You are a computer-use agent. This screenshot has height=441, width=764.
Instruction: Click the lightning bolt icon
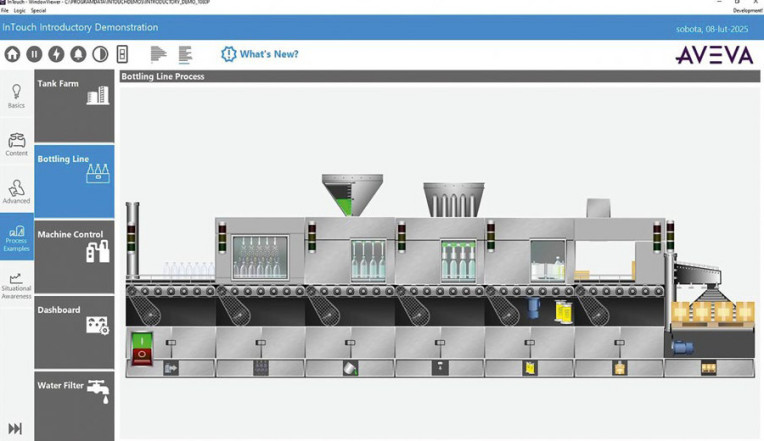[x=56, y=54]
